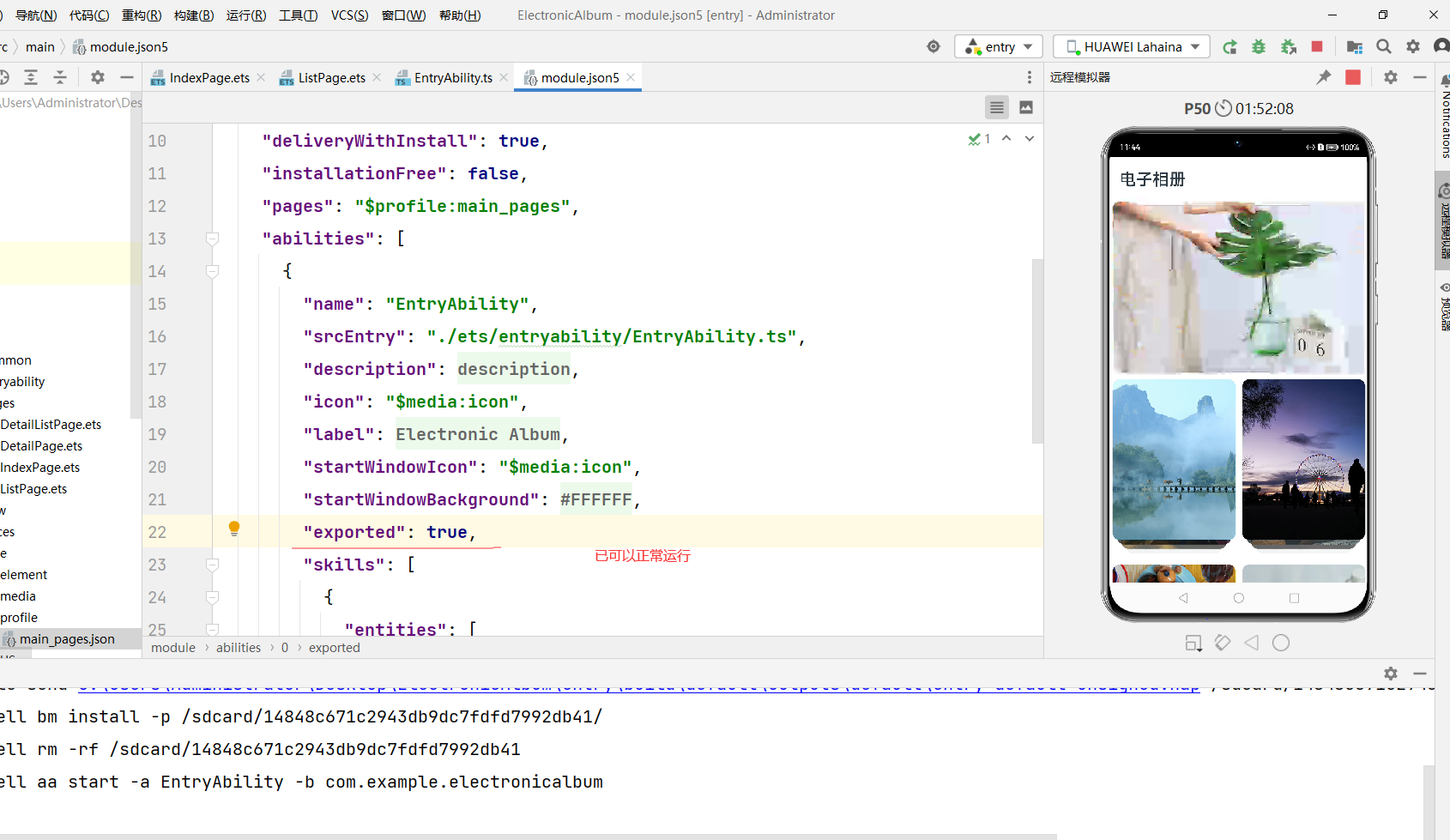The image size is (1450, 840).
Task: Select DetailPage.ets in the project tree
Action: 41,445
